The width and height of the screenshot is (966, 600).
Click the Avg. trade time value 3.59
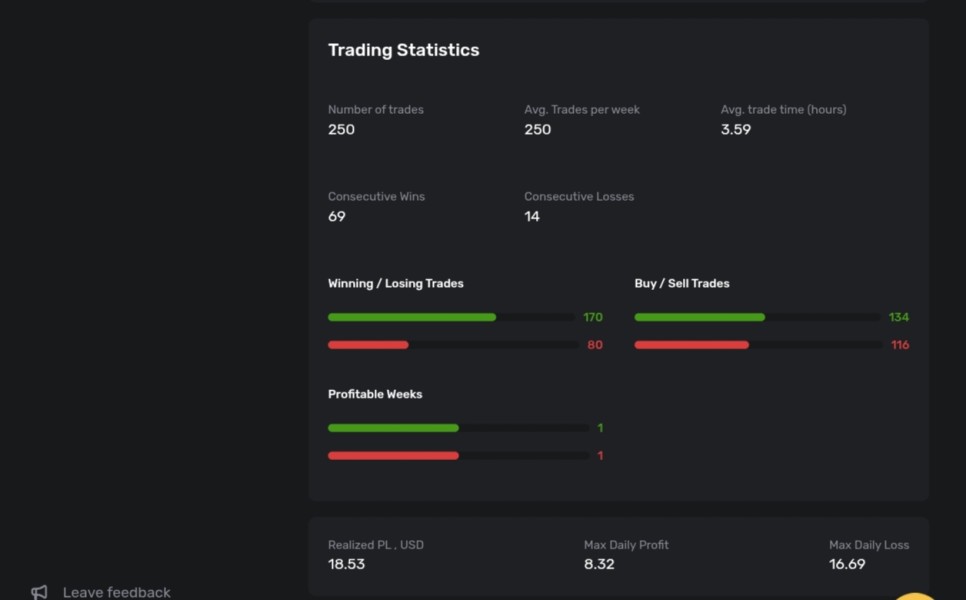[735, 129]
